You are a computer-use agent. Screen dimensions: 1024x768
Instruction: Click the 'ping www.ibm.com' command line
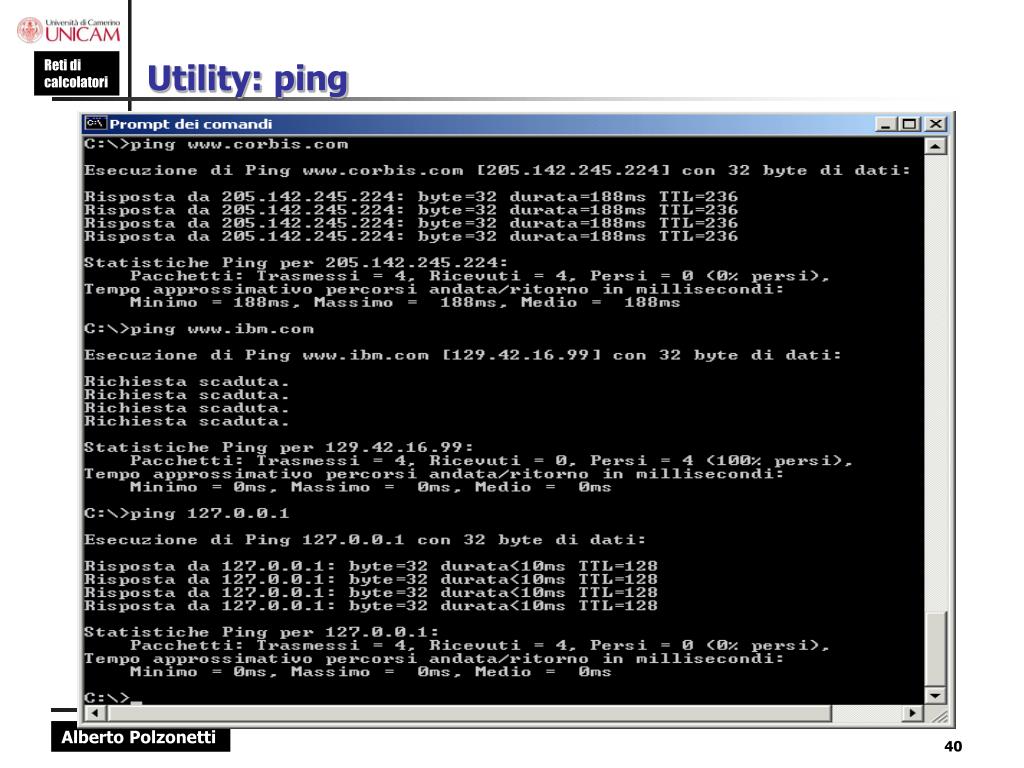click(x=199, y=329)
